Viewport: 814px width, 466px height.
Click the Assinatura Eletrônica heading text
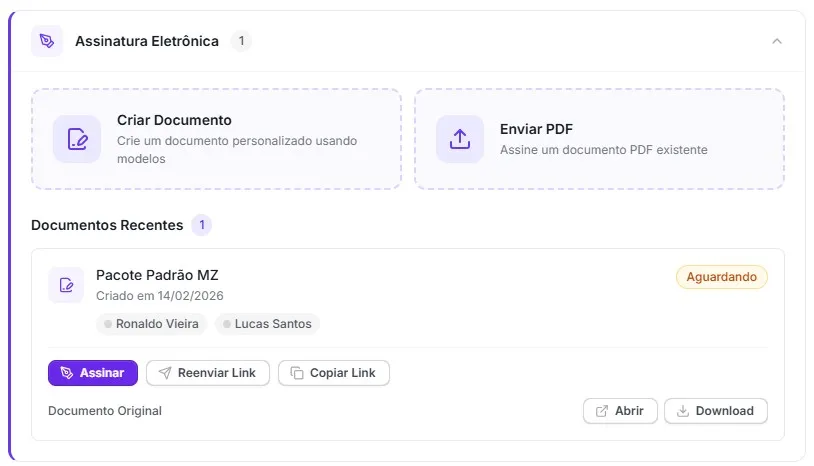pyautogui.click(x=147, y=41)
